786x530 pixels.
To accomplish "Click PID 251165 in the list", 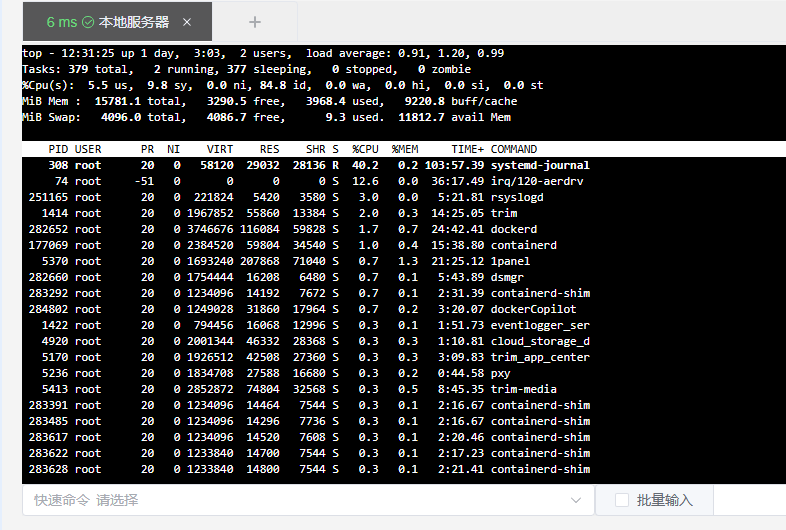I will [x=48, y=198].
